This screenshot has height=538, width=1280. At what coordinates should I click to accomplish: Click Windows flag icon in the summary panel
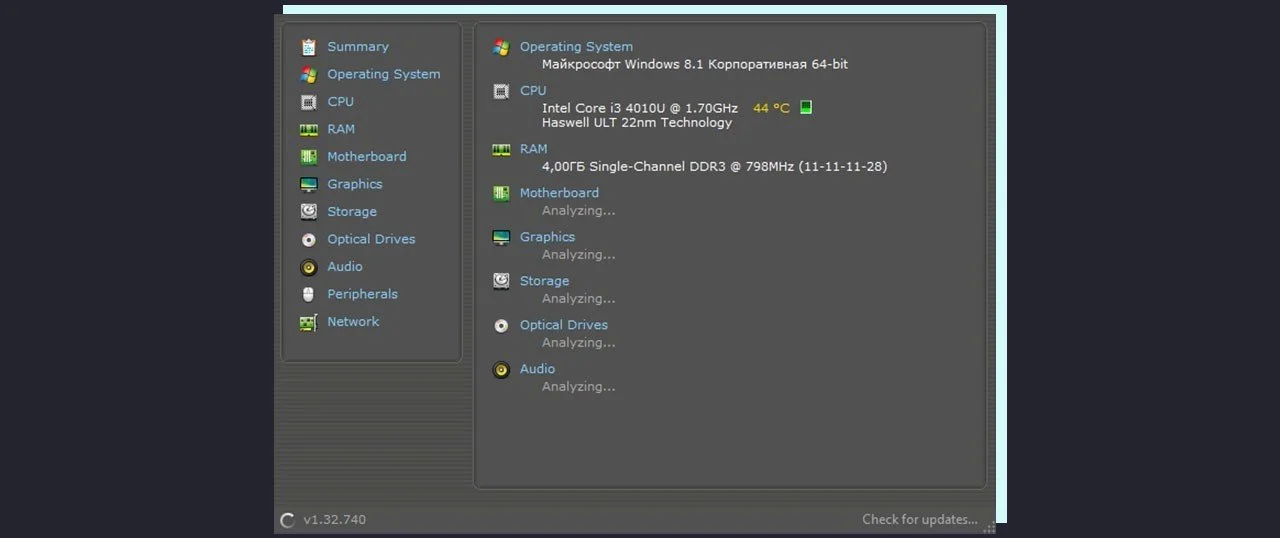click(x=501, y=47)
